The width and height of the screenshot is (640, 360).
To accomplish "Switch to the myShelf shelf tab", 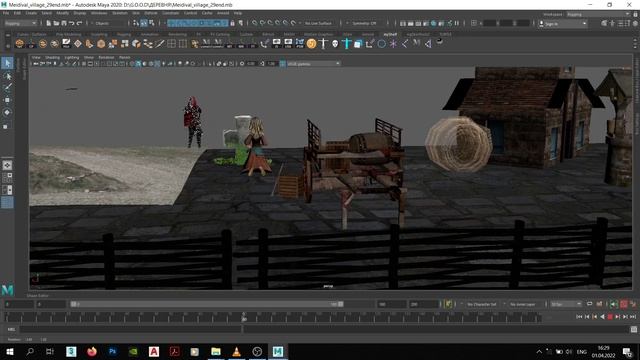I will click(390, 34).
